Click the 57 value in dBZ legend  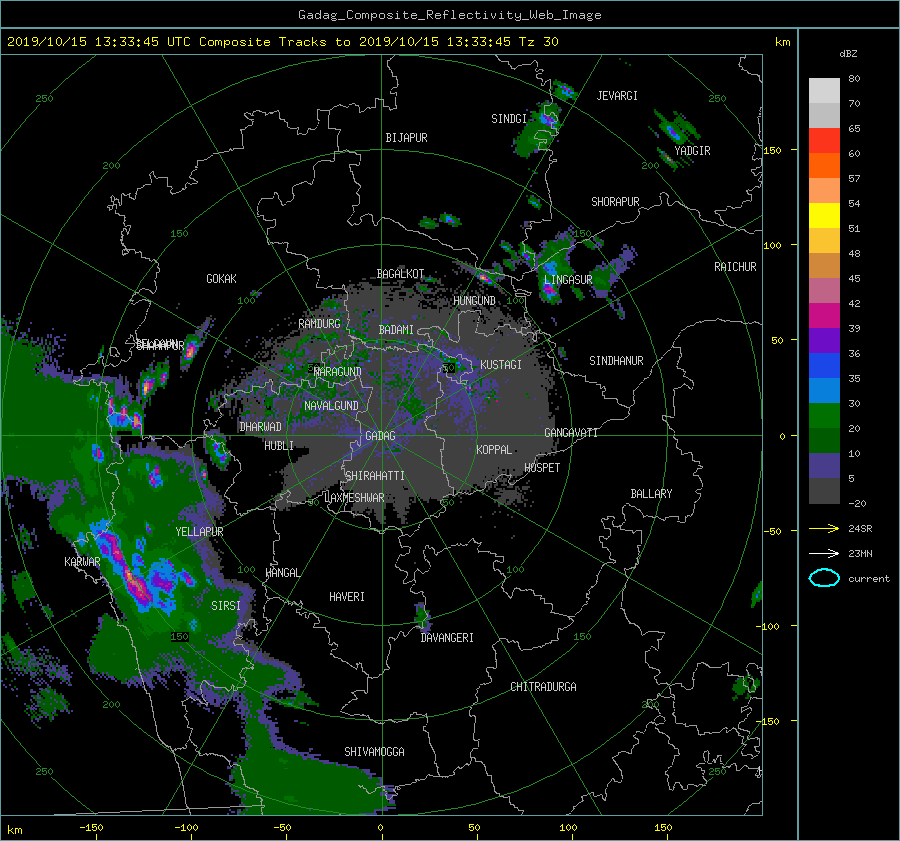855,179
